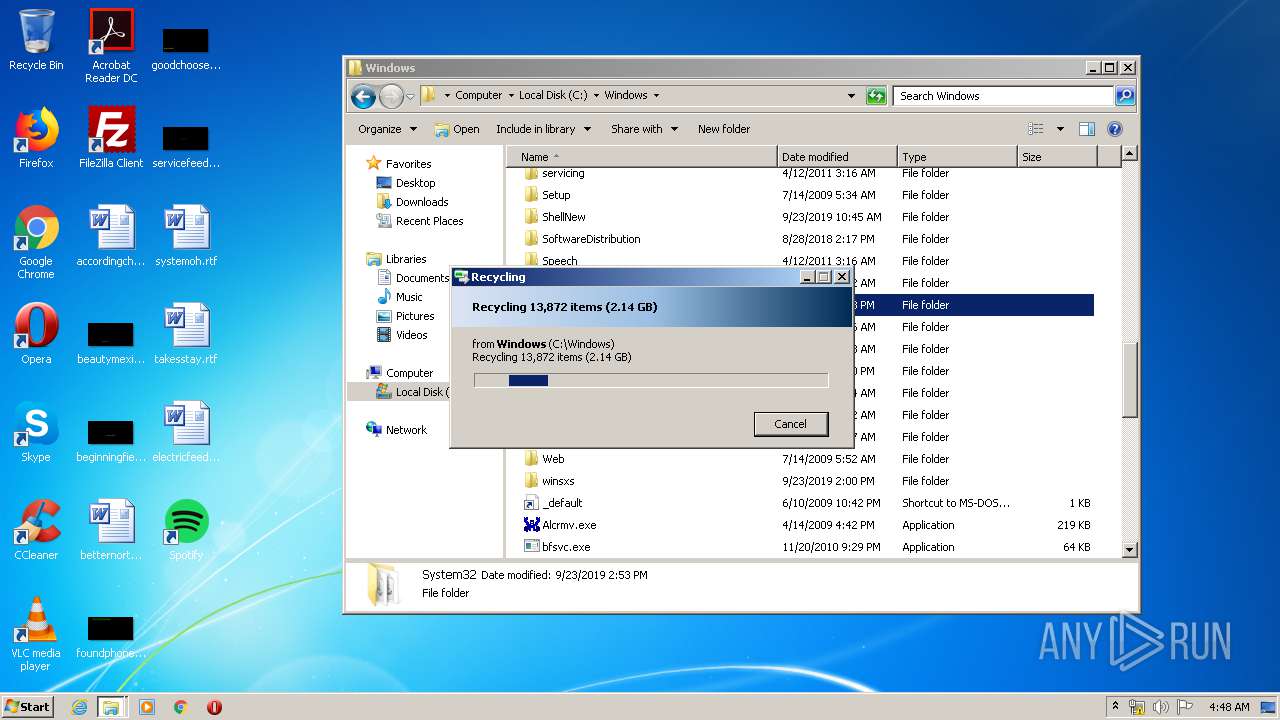Select the servicefeed desktop file
This screenshot has width=1280, height=720.
[186, 146]
